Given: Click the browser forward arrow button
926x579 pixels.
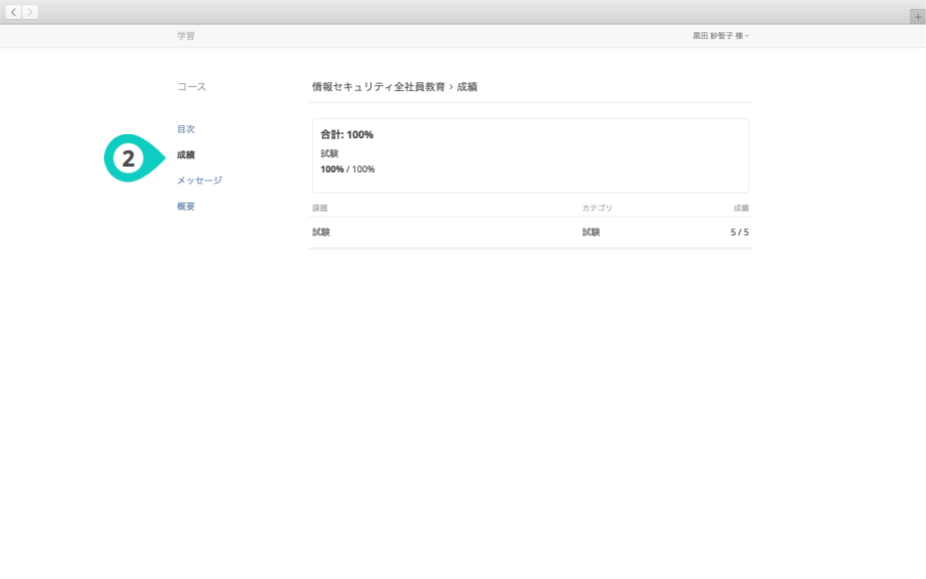Looking at the screenshot, I should 30,12.
